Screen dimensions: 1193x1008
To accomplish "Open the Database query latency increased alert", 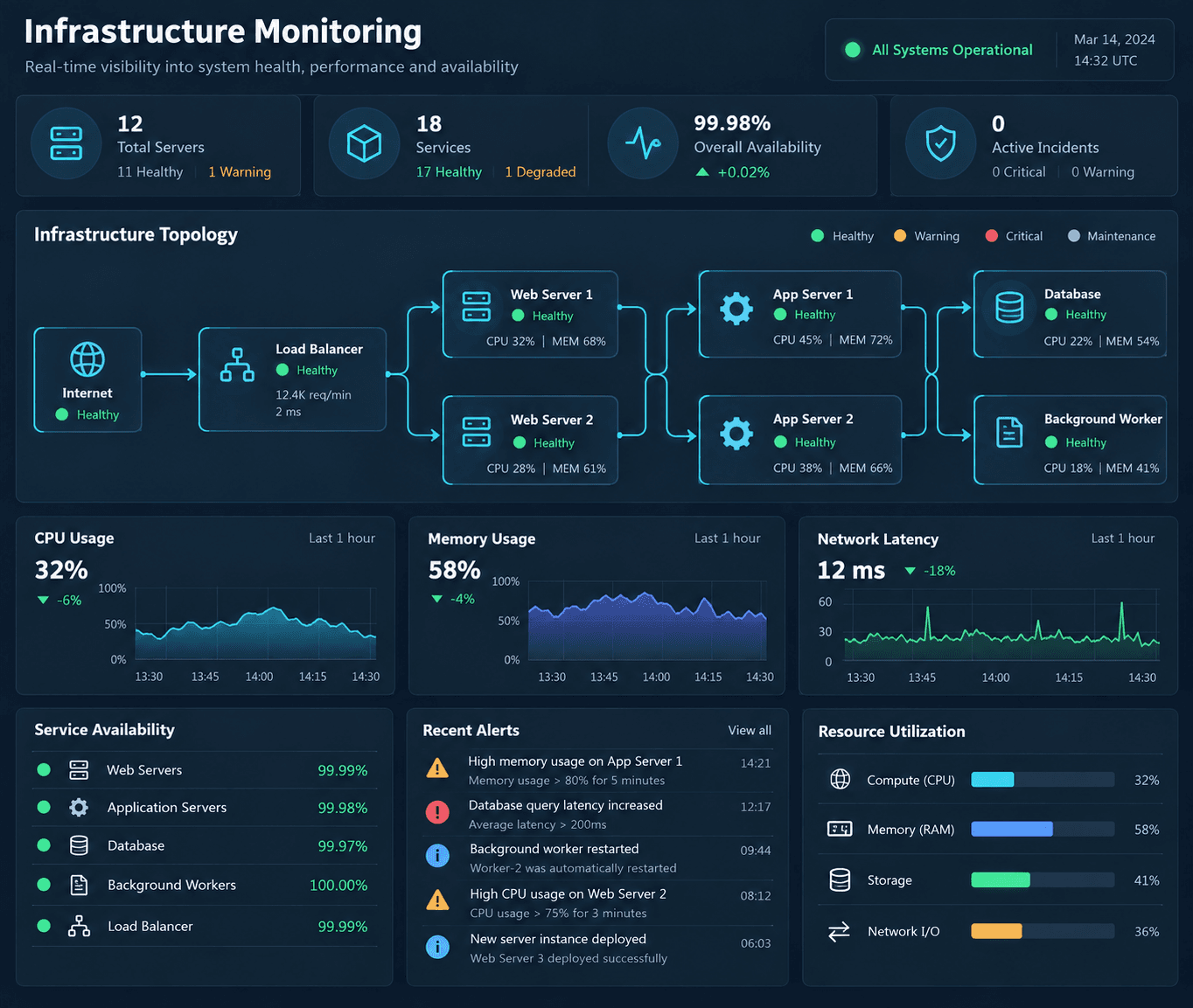I will tap(597, 814).
